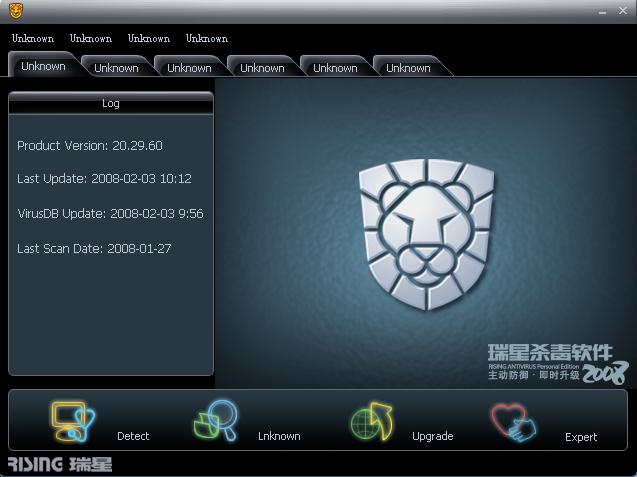Click the 'VirusDB Update: 2008-02-03 9:56' line

(x=110, y=214)
